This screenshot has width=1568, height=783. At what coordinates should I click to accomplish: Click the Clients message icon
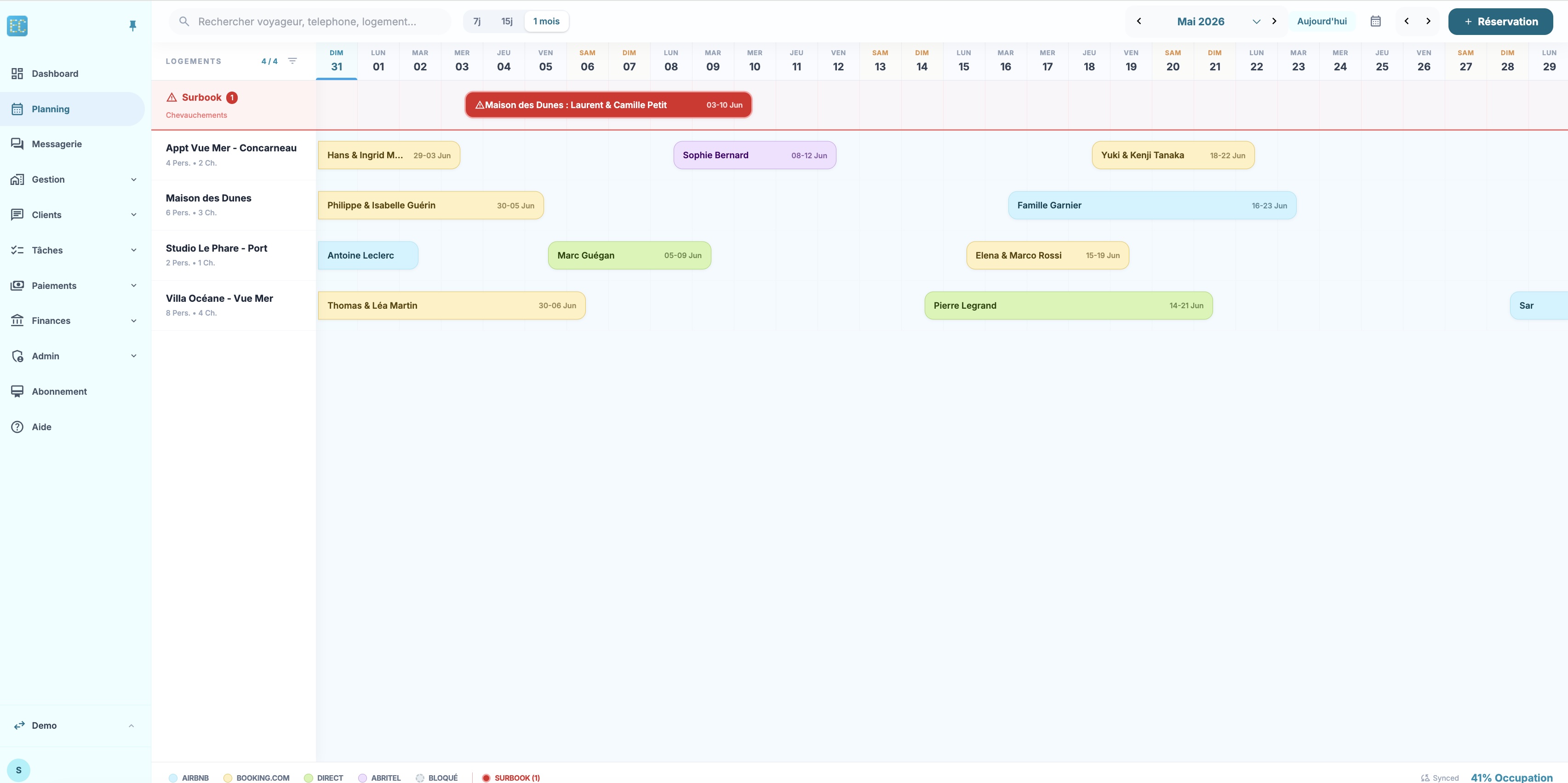17,215
